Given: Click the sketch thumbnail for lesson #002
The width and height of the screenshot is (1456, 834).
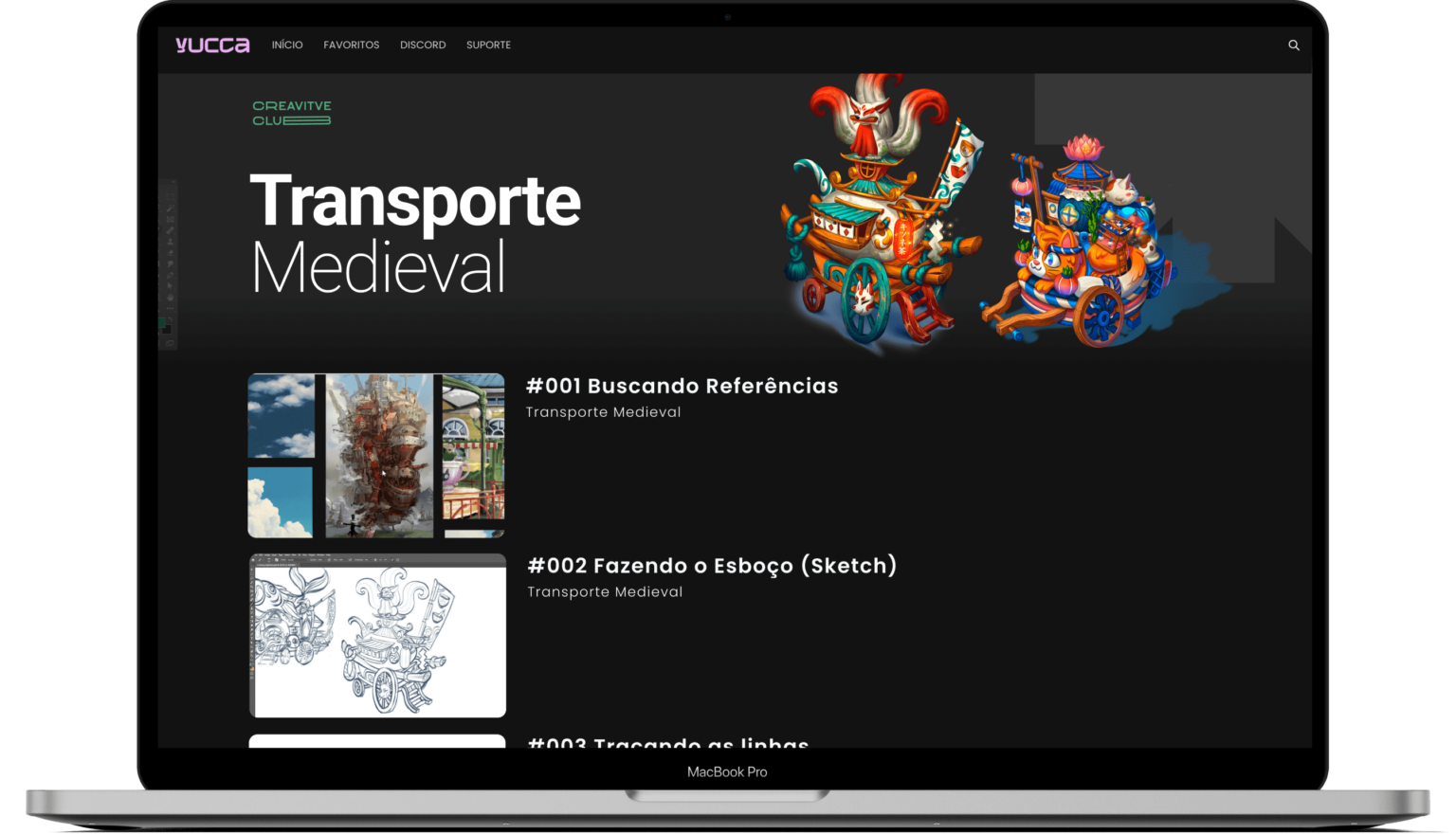Looking at the screenshot, I should (376, 634).
